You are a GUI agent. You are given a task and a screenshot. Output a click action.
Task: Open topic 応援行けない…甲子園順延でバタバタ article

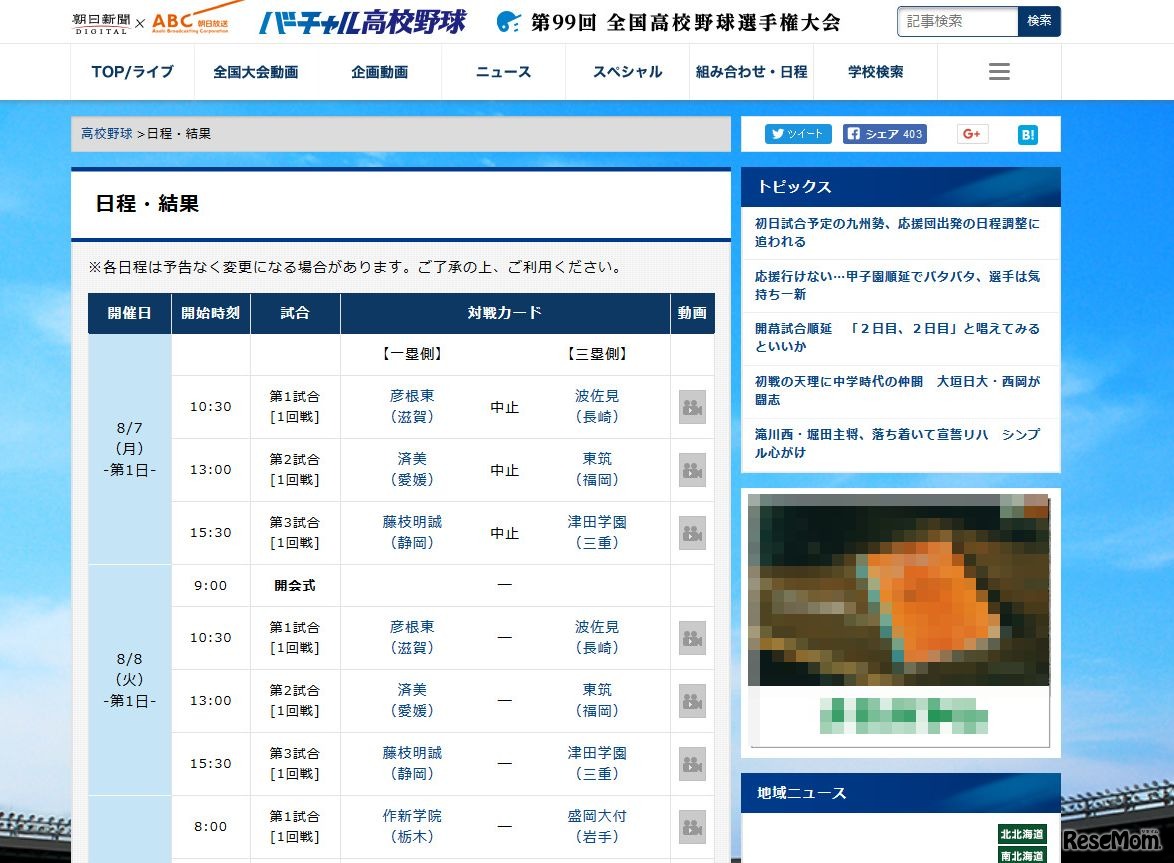897,285
